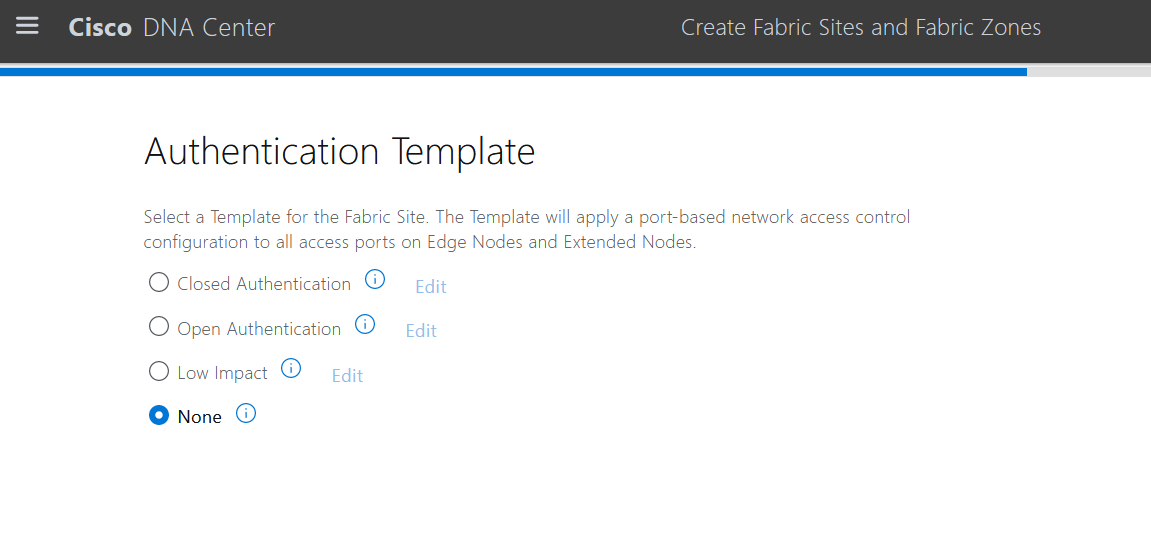
Task: Click the template description paragraph text
Action: [x=527, y=230]
